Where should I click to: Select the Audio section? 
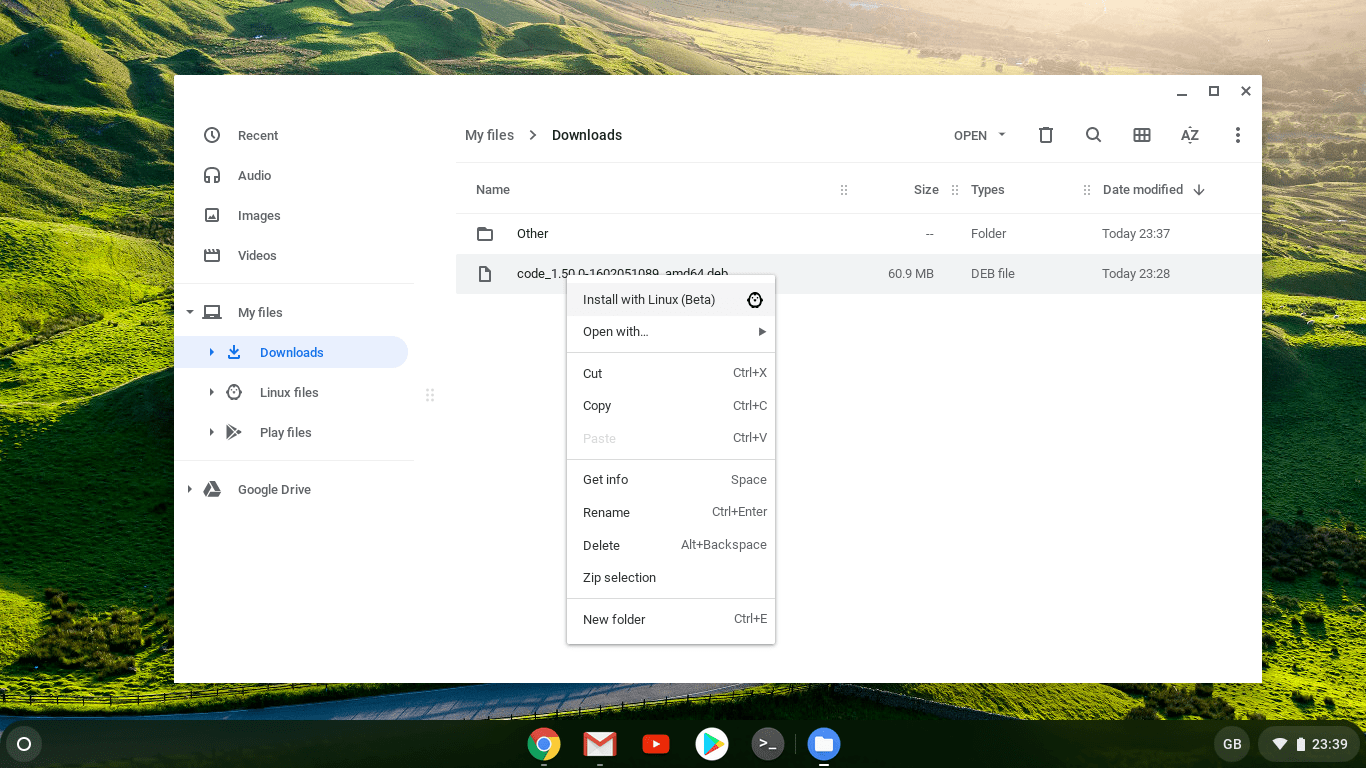click(x=256, y=175)
